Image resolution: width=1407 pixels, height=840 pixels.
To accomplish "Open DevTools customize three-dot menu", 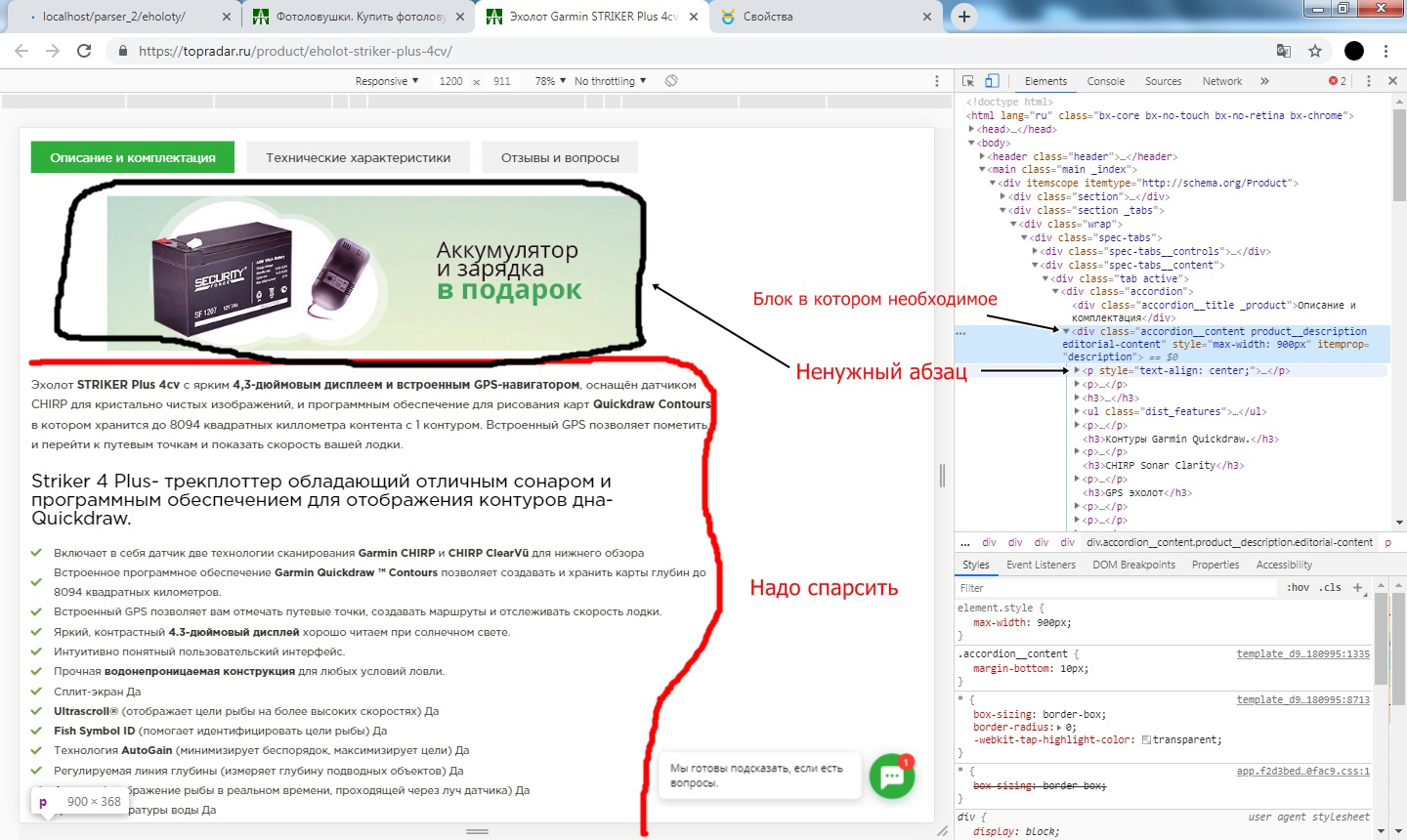I will (x=1368, y=81).
